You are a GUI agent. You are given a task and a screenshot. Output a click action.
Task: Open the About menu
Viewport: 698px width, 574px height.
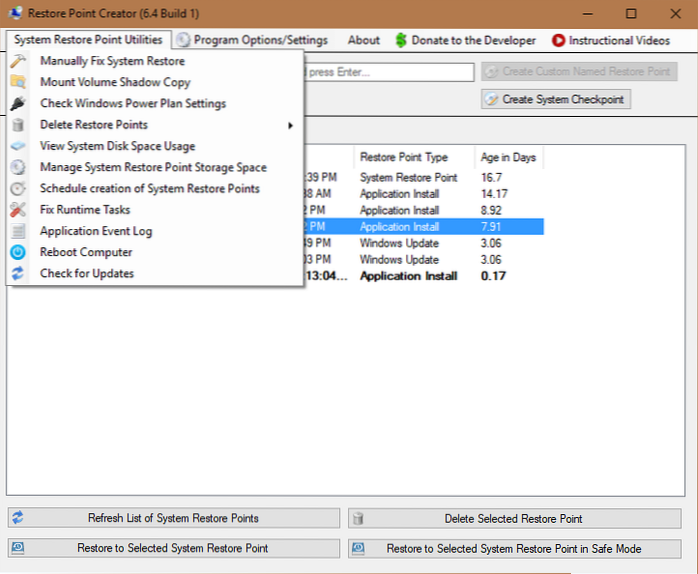coord(363,40)
